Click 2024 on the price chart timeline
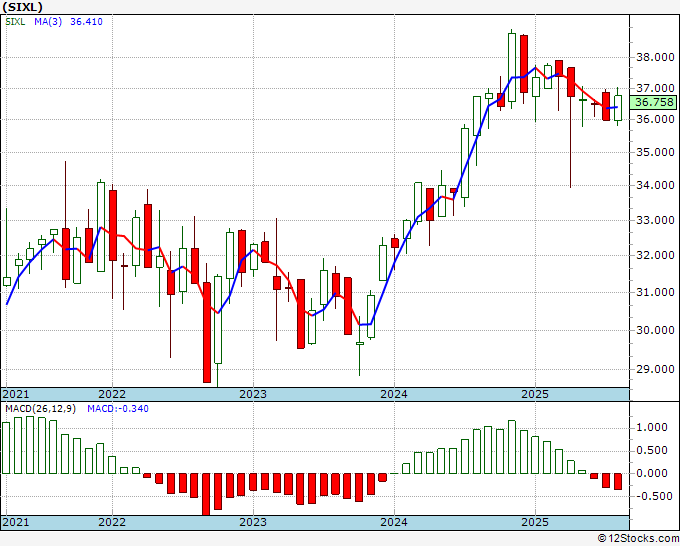Screen dimensions: 680x546 pyautogui.click(x=394, y=394)
